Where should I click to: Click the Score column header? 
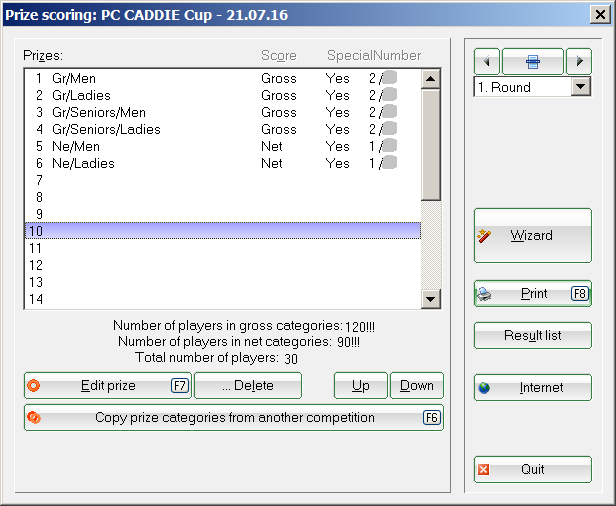(279, 55)
